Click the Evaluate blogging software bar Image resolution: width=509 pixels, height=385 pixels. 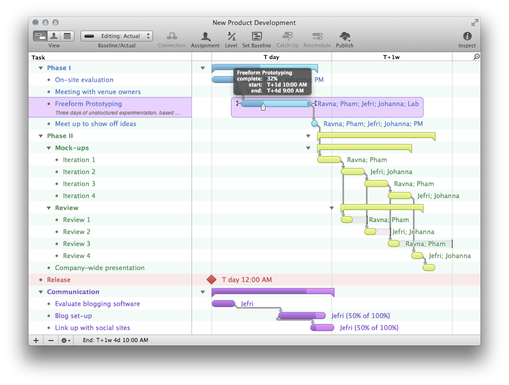click(x=224, y=303)
